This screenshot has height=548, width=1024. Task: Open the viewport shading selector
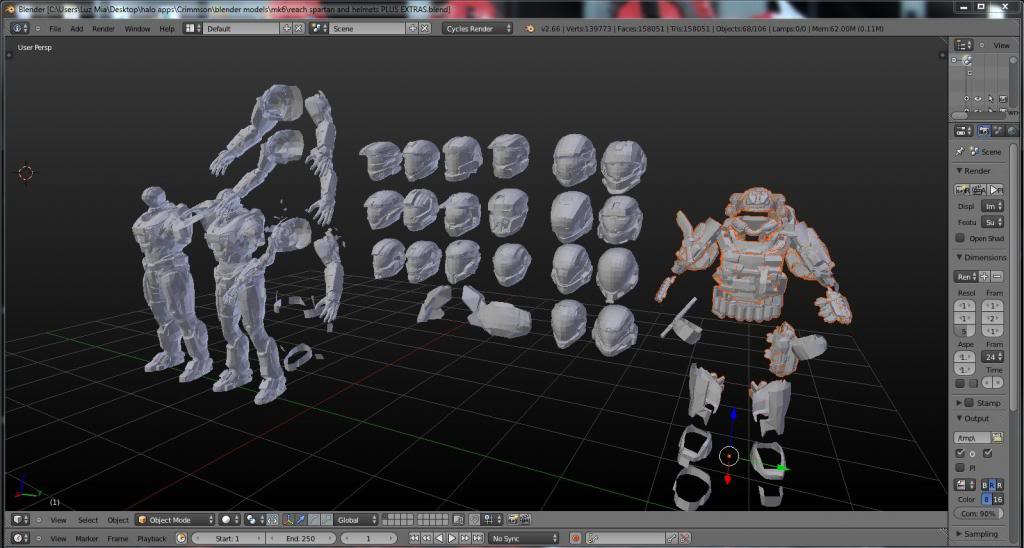point(229,520)
